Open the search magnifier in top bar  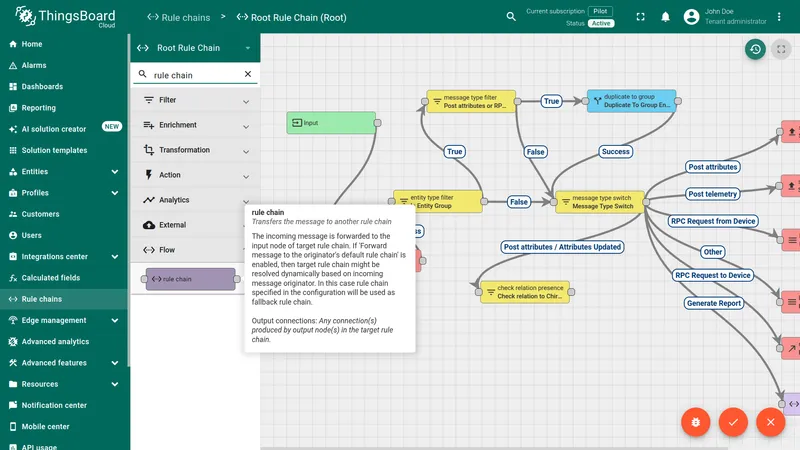point(511,17)
